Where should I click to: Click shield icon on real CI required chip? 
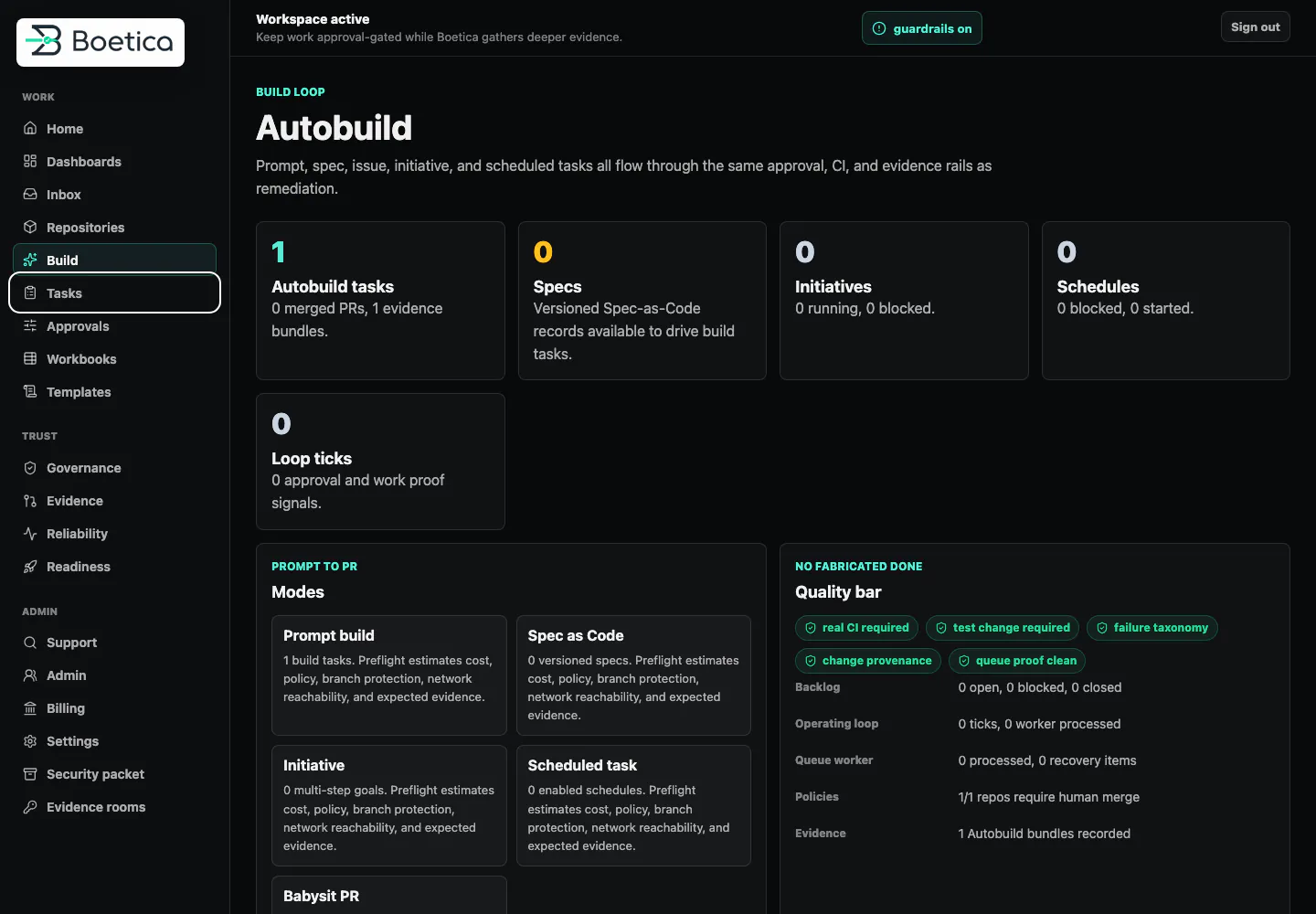pos(811,628)
